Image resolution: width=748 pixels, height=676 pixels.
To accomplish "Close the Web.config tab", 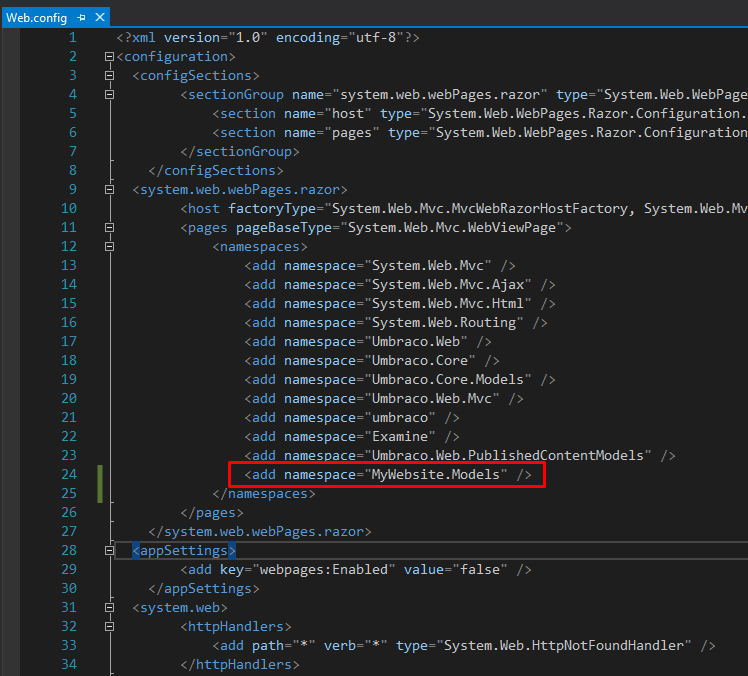I will pyautogui.click(x=100, y=17).
